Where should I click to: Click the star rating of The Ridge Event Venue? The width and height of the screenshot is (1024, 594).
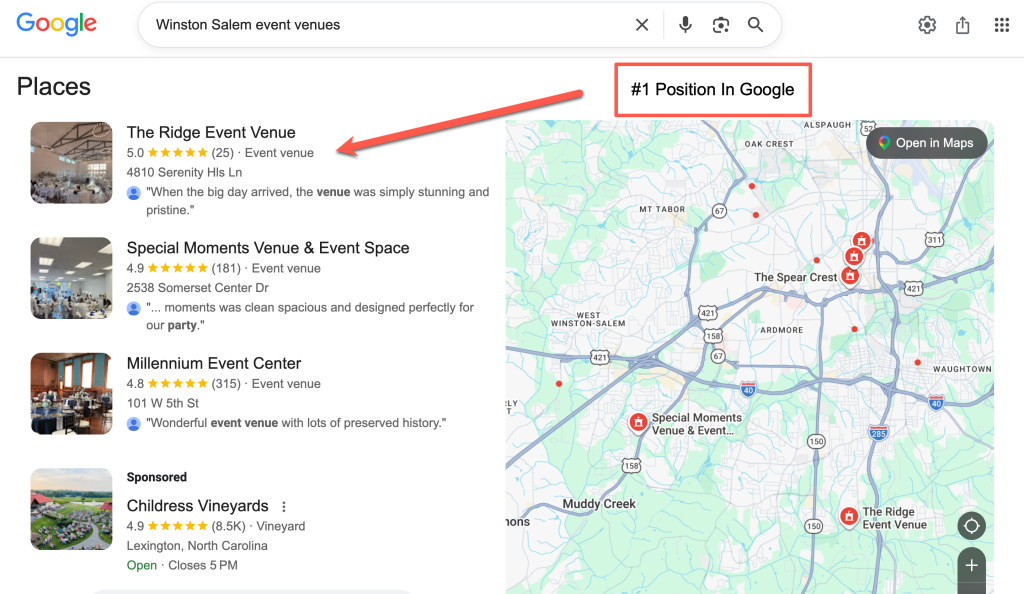pos(178,153)
